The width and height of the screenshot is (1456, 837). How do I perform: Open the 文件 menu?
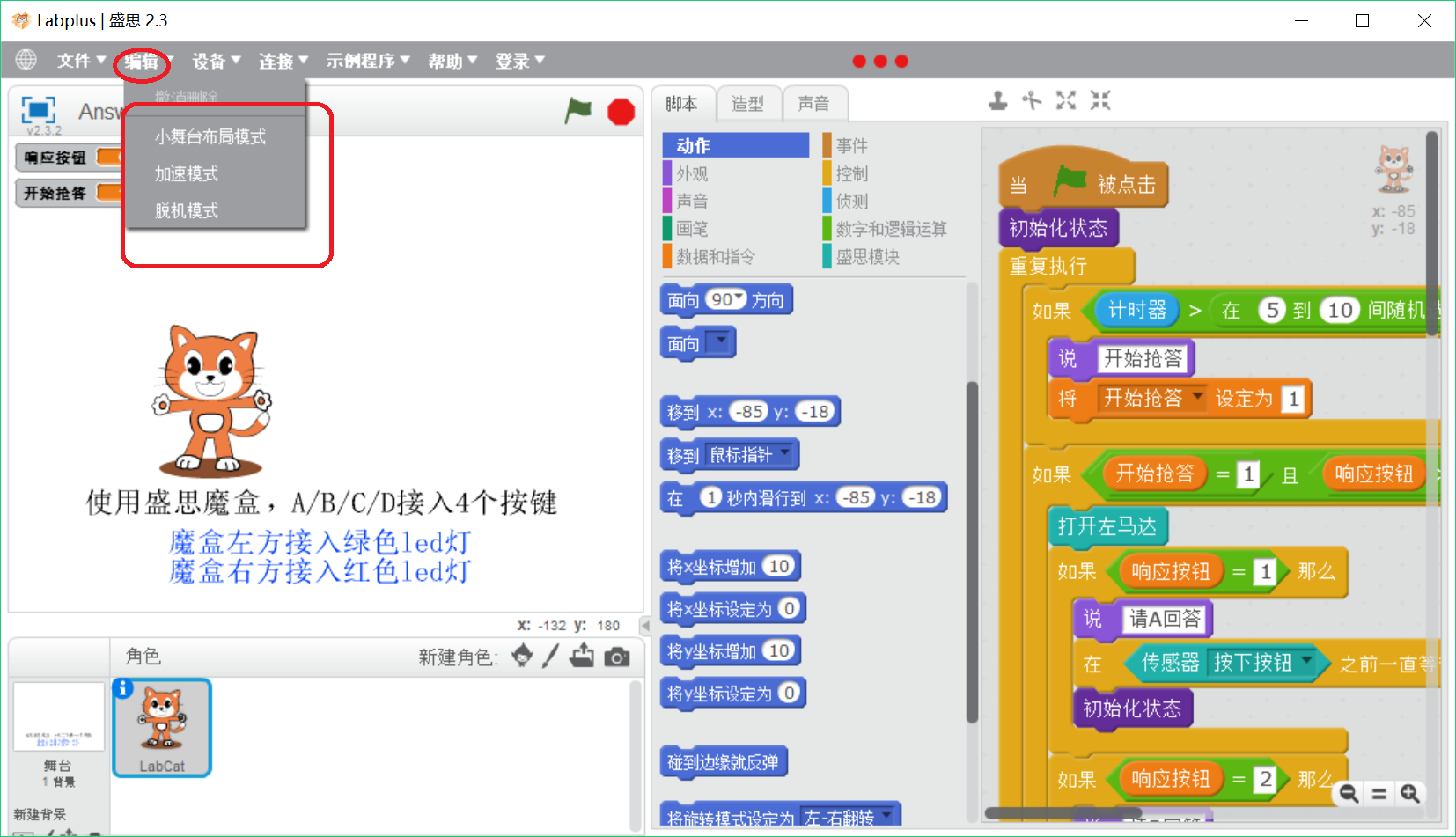tap(81, 61)
